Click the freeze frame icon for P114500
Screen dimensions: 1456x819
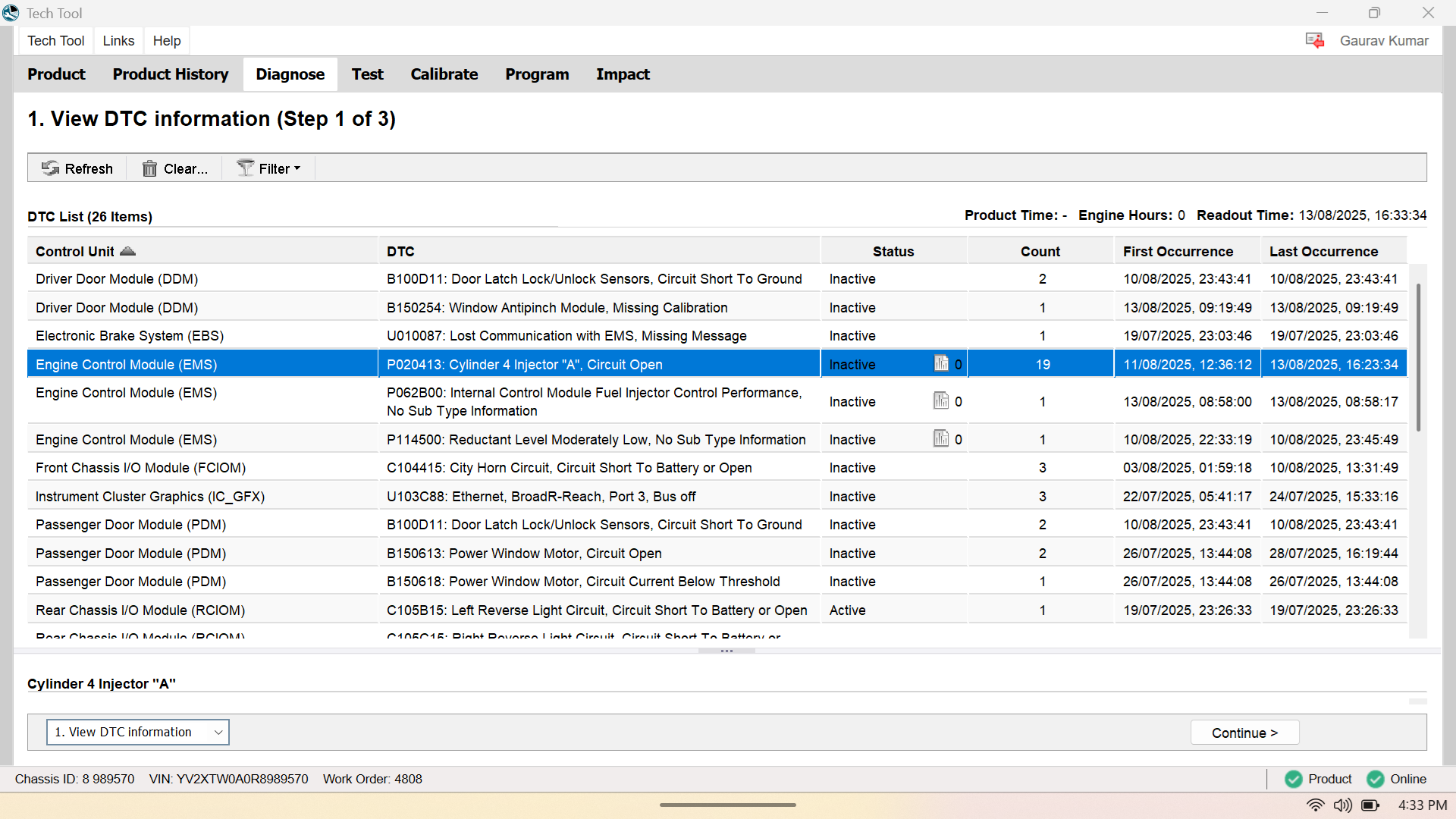pyautogui.click(x=941, y=439)
